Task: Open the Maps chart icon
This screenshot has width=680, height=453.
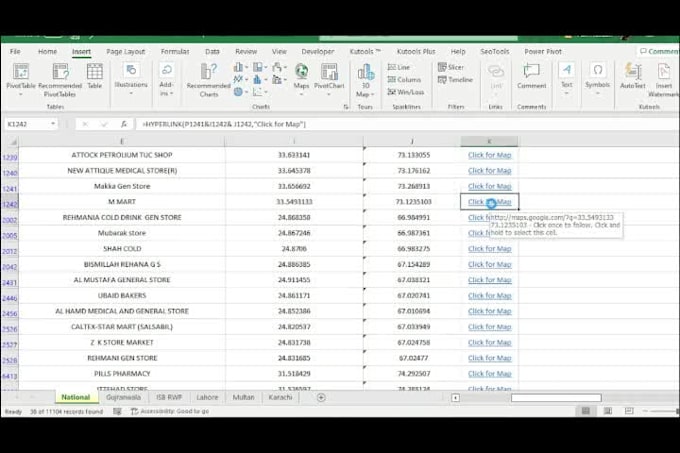Action: click(301, 76)
